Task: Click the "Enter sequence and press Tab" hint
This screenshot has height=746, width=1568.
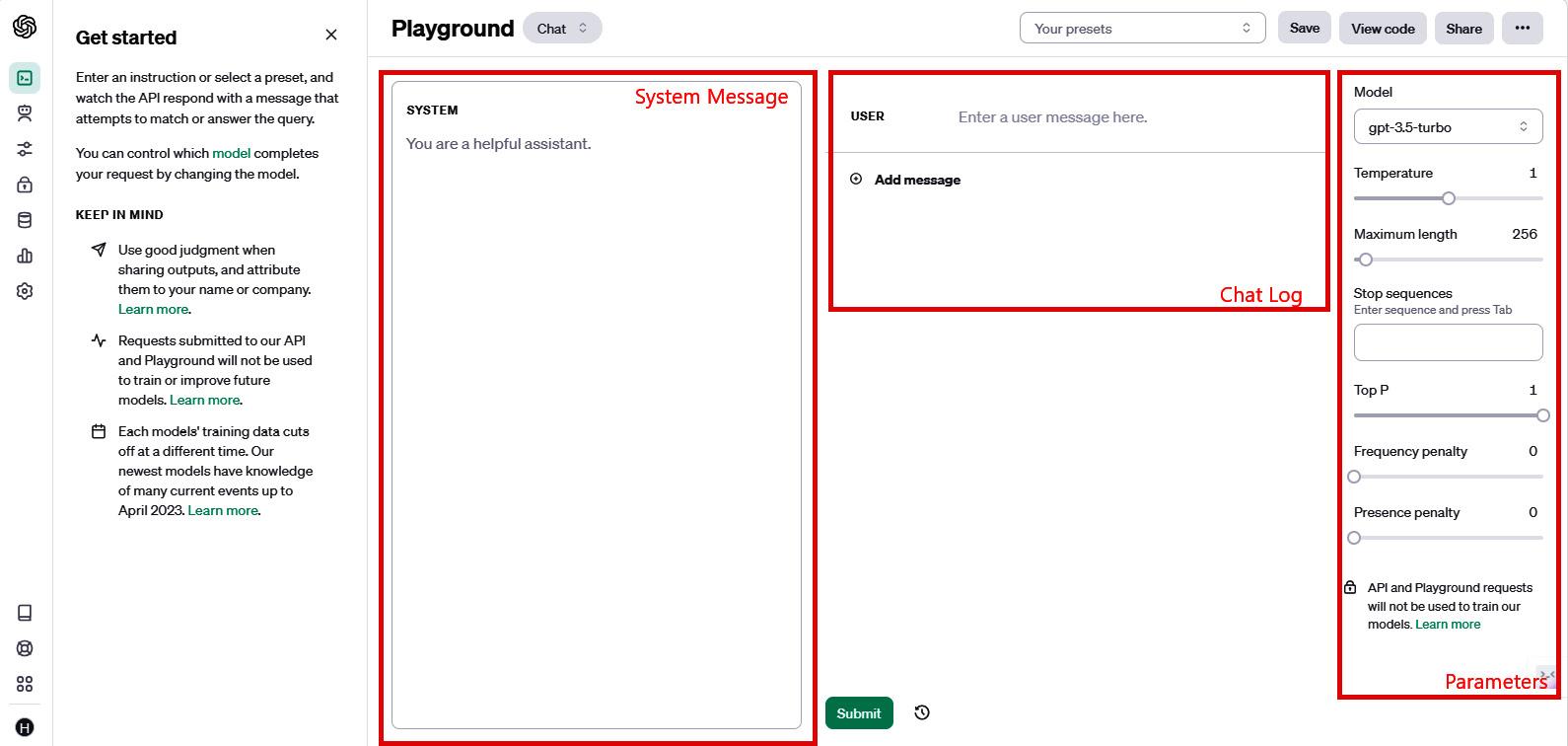Action: click(1433, 310)
